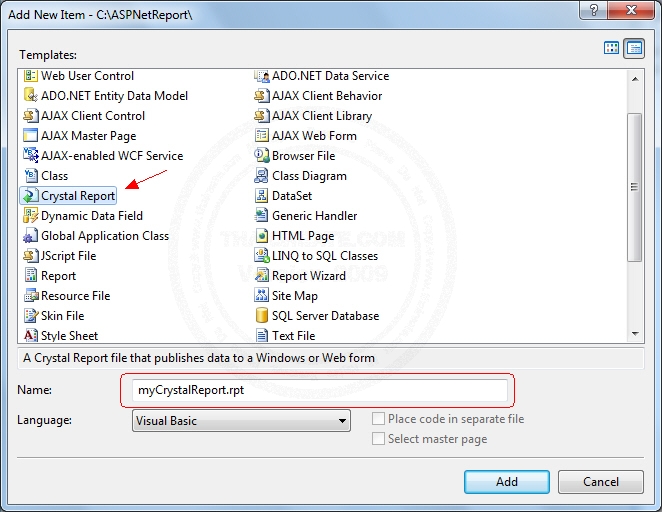Image resolution: width=662 pixels, height=512 pixels.
Task: Click the Cancel button
Action: point(601,482)
